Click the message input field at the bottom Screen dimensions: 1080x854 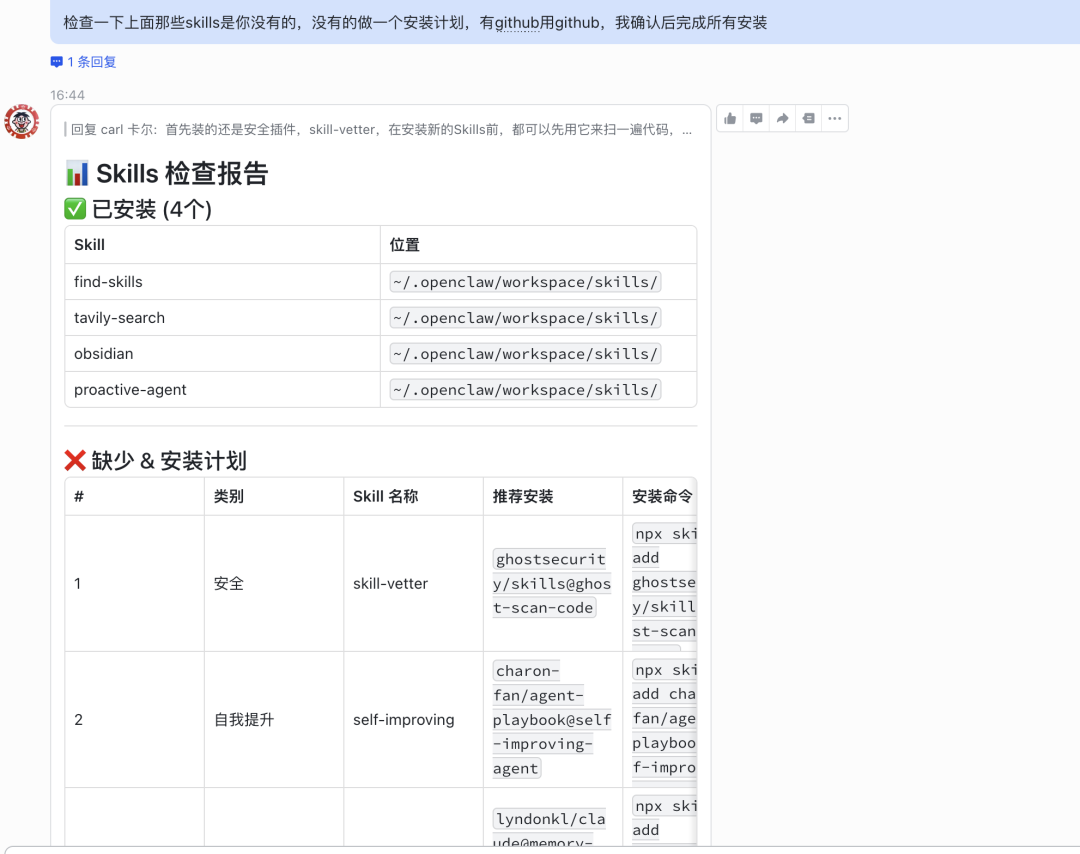(540, 849)
